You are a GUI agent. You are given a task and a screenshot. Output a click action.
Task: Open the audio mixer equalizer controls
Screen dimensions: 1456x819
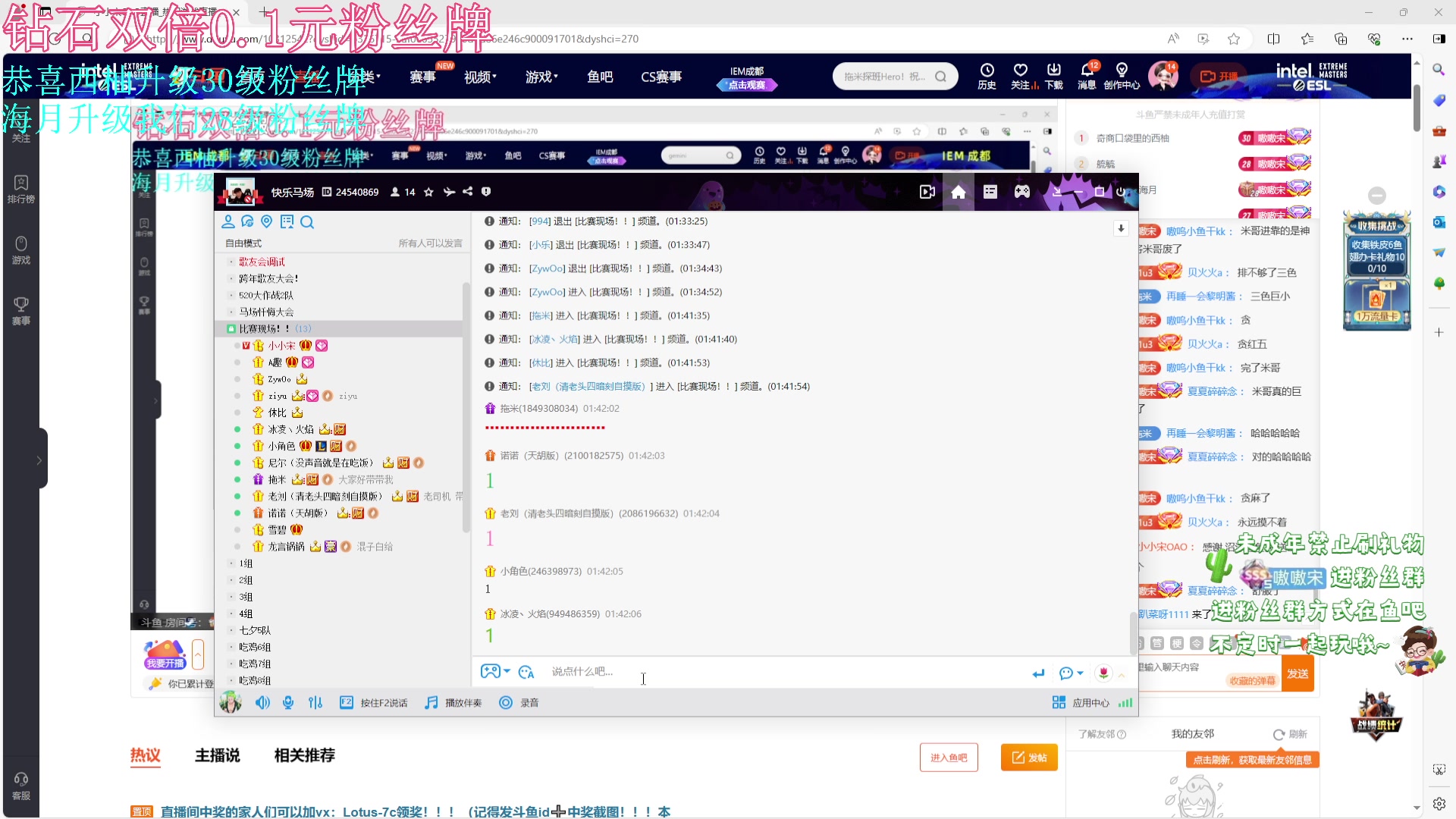(315, 703)
